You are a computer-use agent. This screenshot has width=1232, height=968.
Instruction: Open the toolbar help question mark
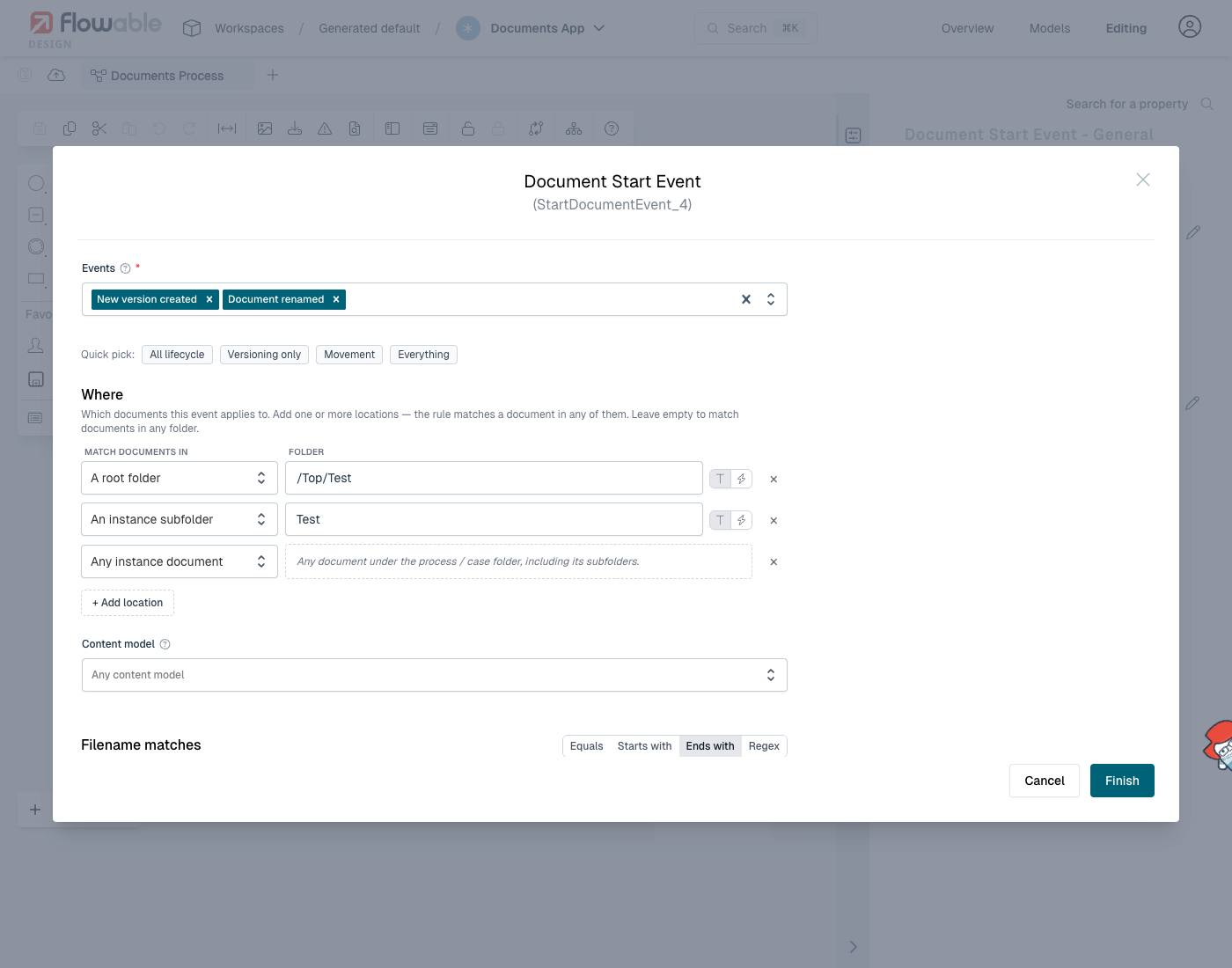coord(612,128)
